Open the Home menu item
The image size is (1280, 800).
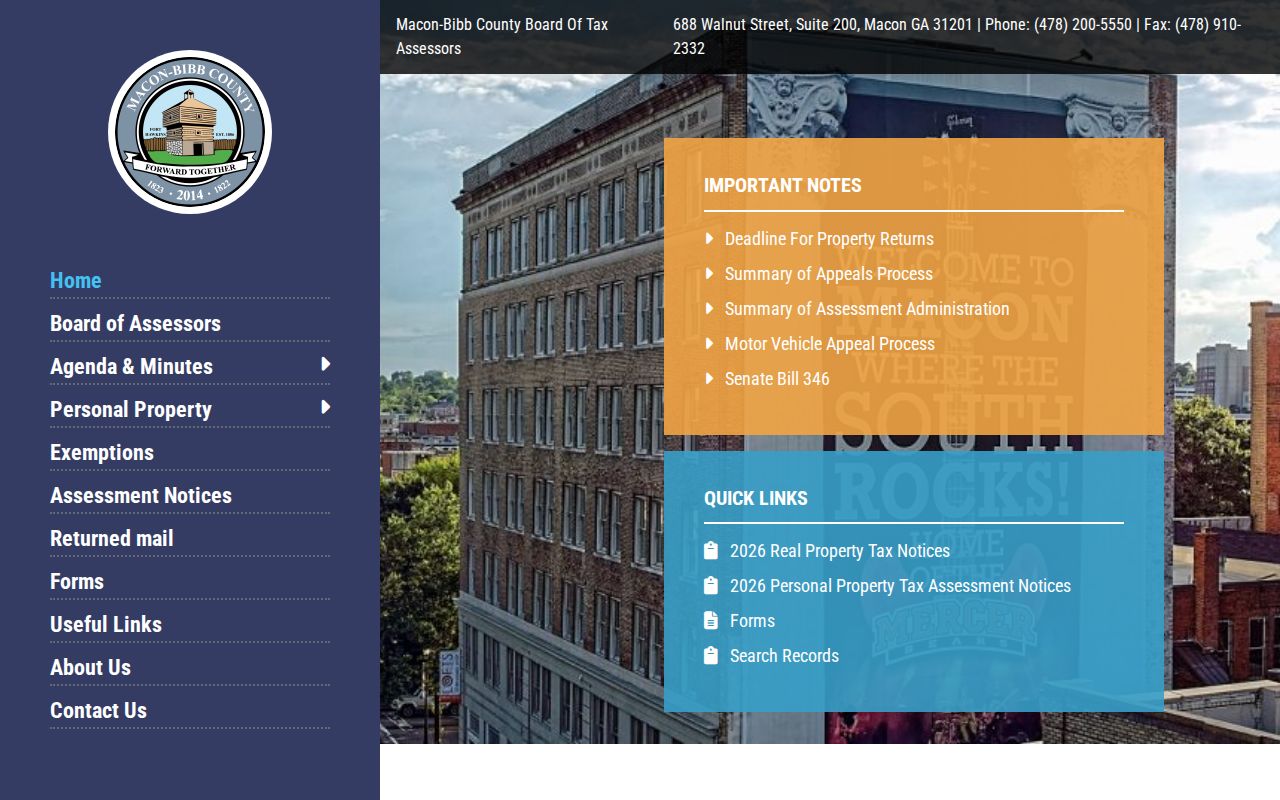point(76,281)
